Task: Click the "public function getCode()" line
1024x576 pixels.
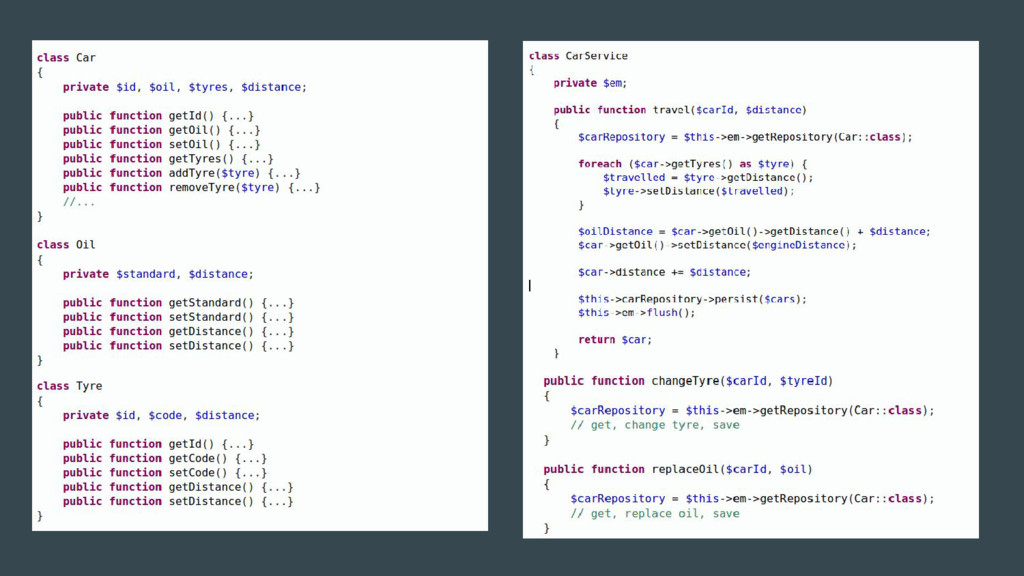Action: [x=165, y=458]
